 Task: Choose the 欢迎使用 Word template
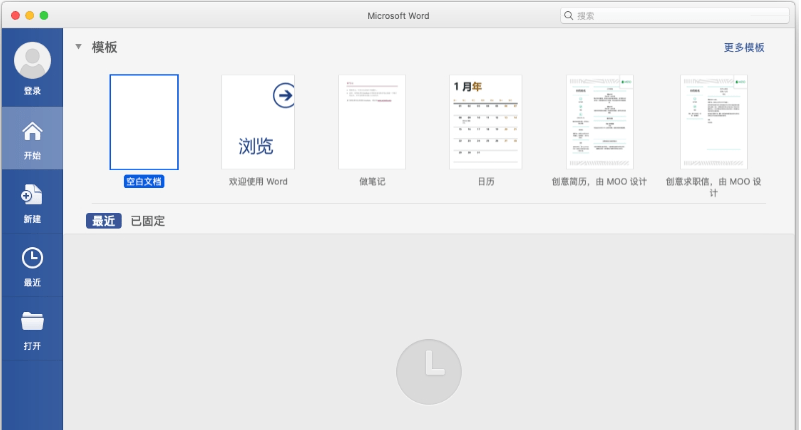tap(258, 122)
